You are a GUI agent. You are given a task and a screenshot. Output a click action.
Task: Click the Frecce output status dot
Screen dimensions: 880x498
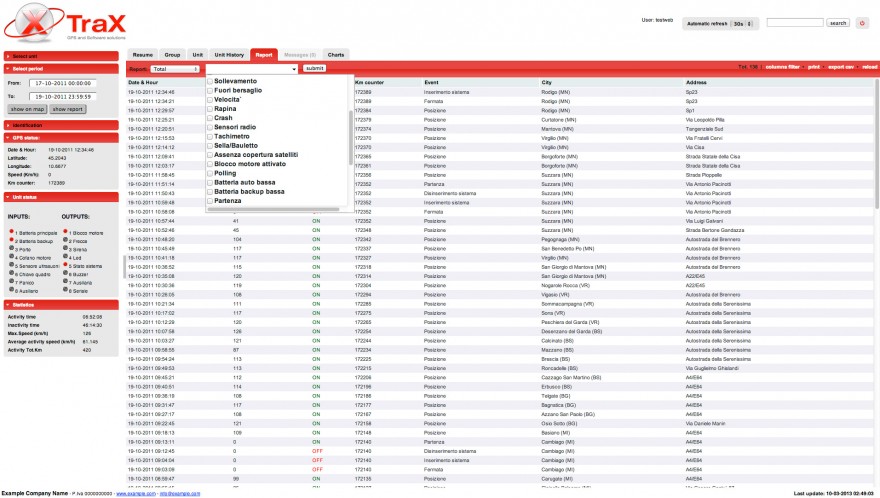point(65,240)
